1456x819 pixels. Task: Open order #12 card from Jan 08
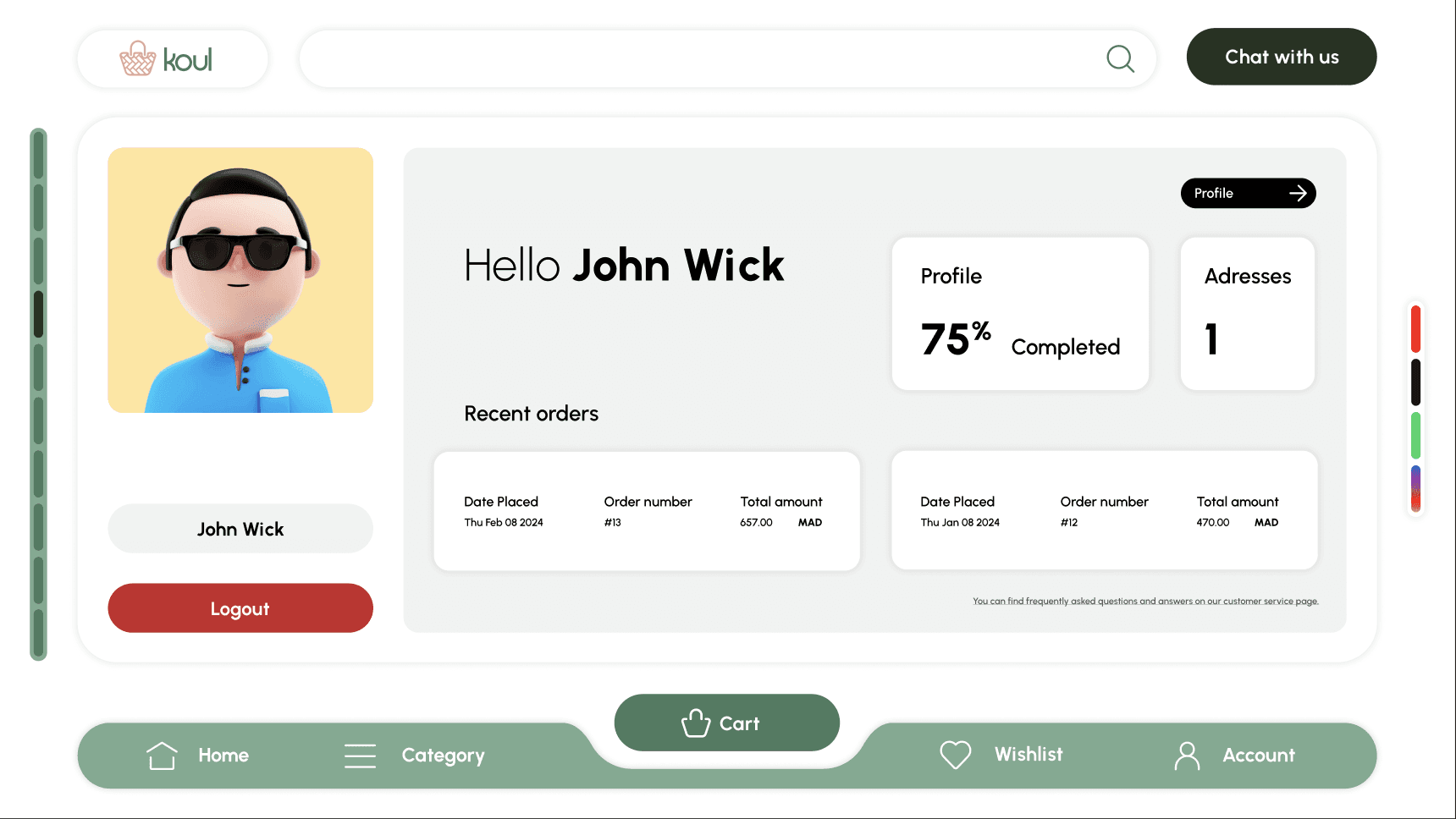(1105, 511)
